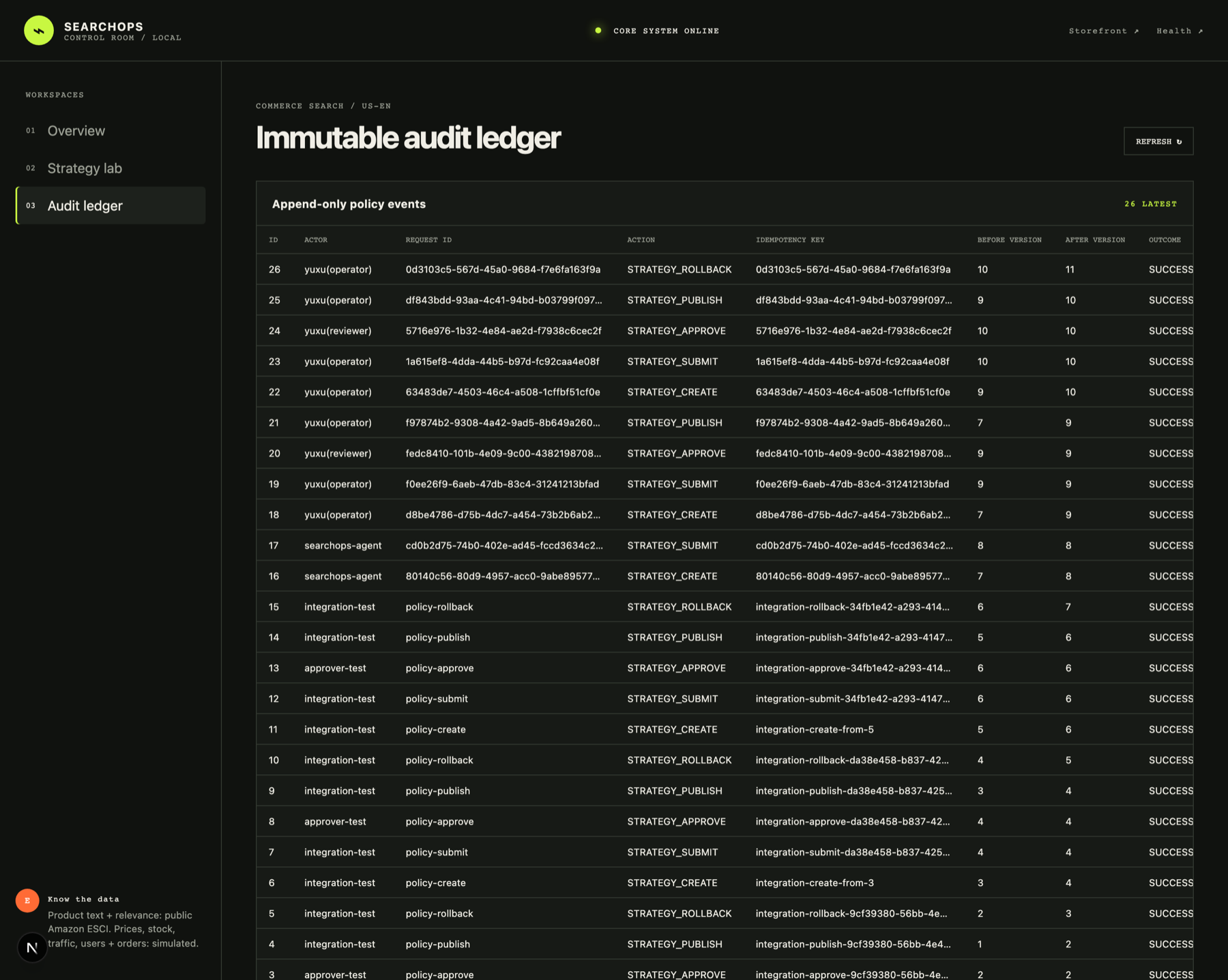Click the Actor column header
1228x980 pixels.
click(x=316, y=240)
